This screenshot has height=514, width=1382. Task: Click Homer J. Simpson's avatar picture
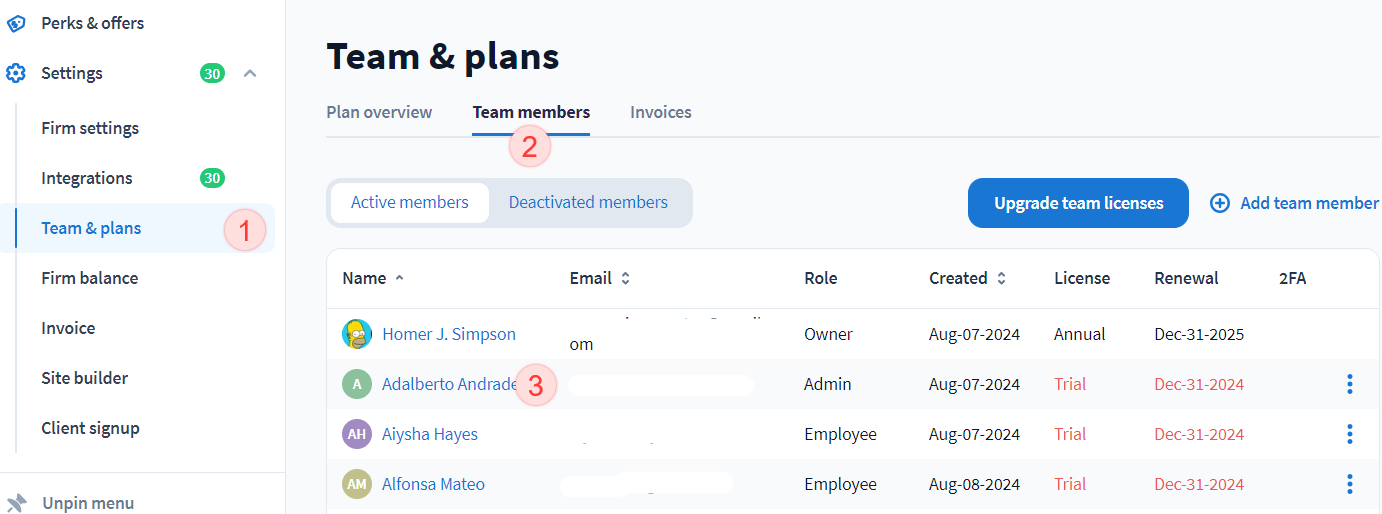(357, 334)
